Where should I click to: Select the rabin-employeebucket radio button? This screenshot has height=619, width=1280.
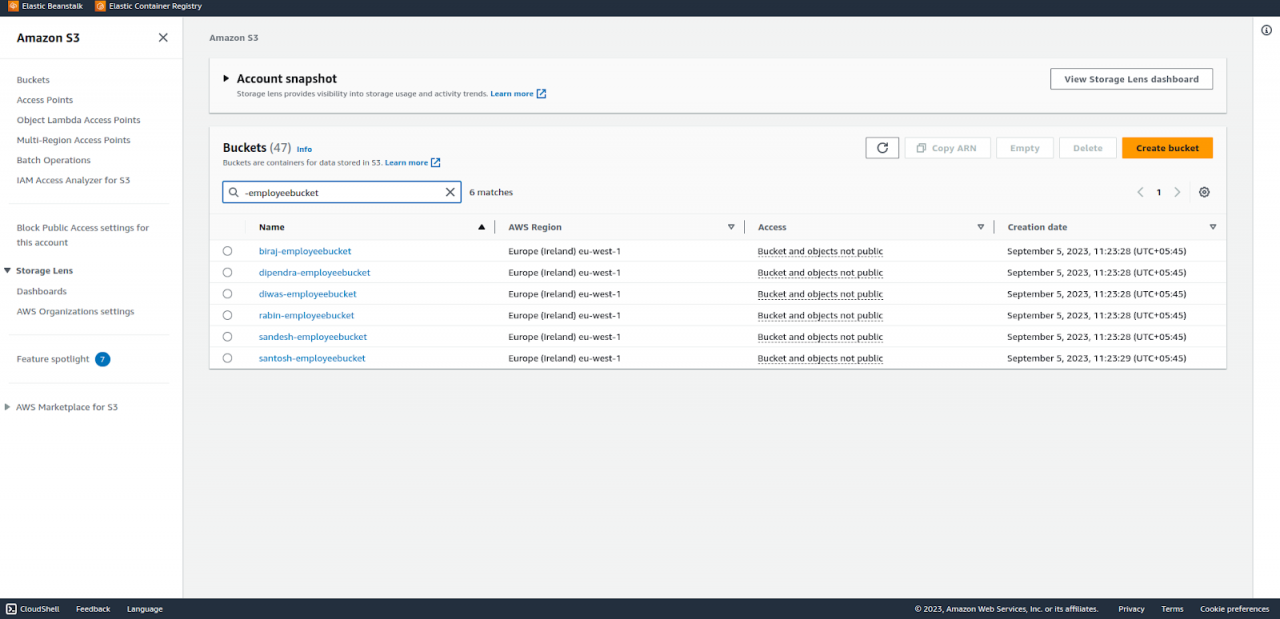(227, 315)
